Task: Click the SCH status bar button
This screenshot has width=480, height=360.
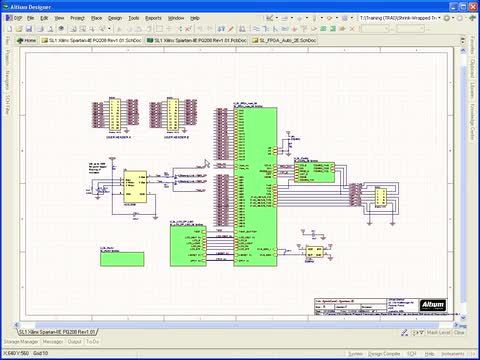Action: tap(411, 354)
